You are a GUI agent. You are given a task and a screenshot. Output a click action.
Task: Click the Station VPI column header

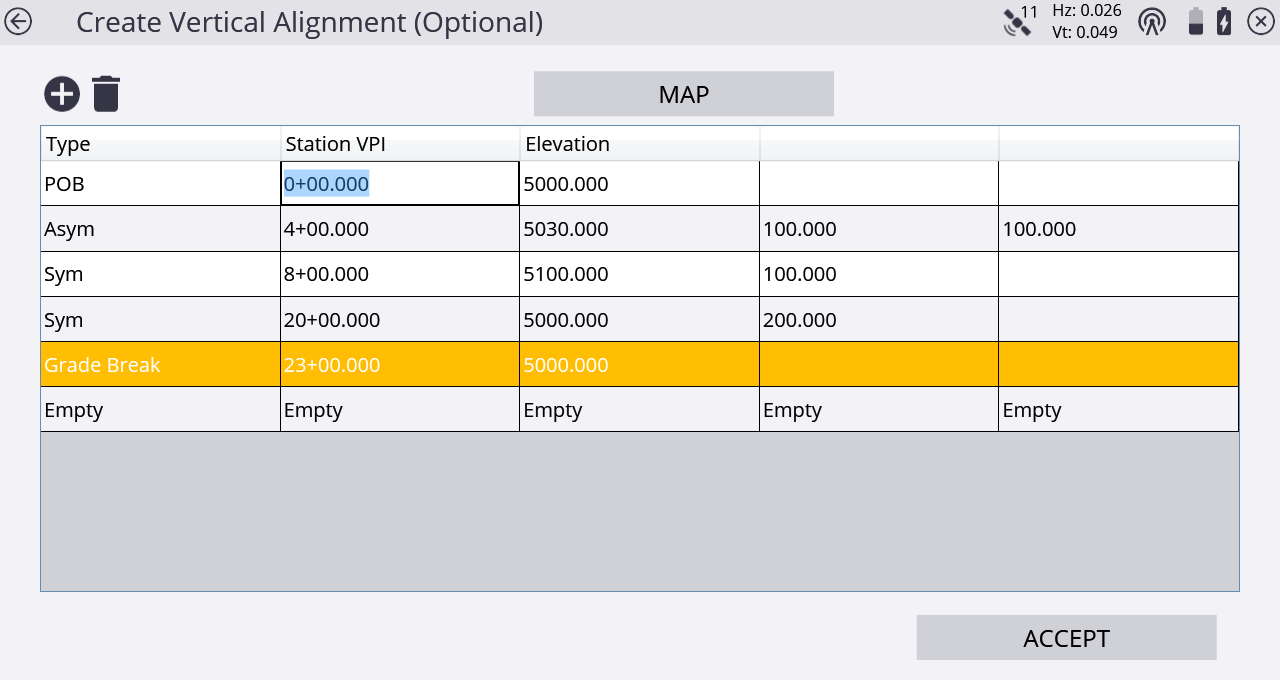pyautogui.click(x=399, y=144)
